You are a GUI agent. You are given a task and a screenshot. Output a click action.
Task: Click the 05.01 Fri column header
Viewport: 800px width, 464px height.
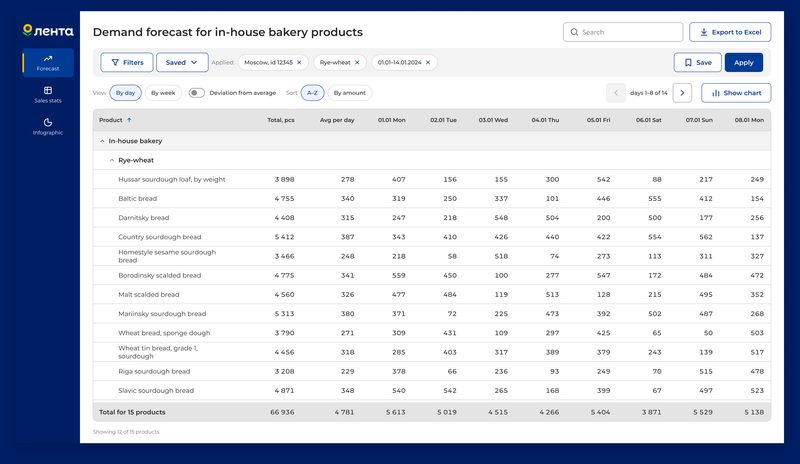point(598,120)
